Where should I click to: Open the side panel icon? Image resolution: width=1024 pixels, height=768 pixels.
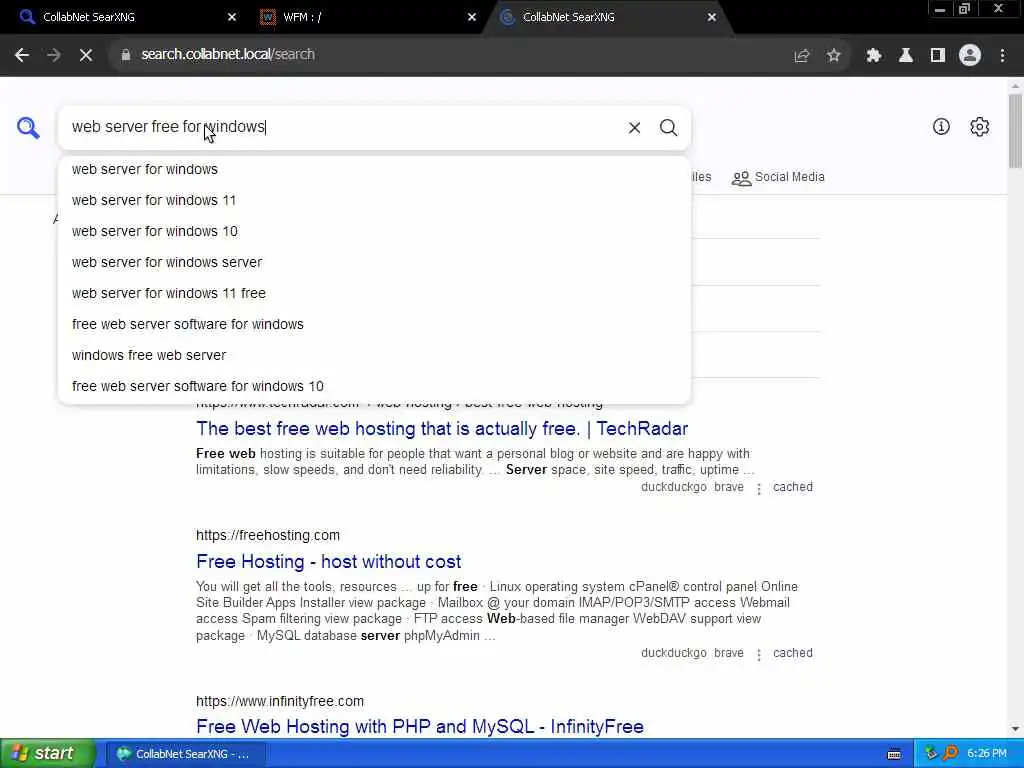tap(938, 56)
